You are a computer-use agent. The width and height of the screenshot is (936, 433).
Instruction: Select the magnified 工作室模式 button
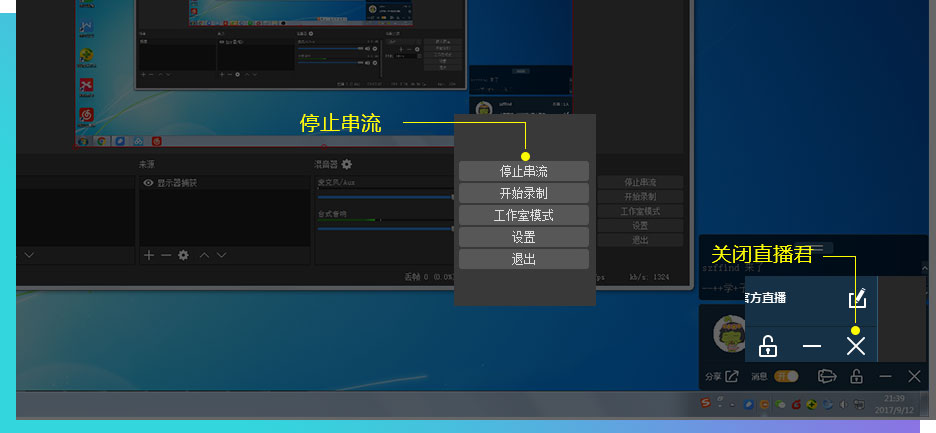coord(524,215)
